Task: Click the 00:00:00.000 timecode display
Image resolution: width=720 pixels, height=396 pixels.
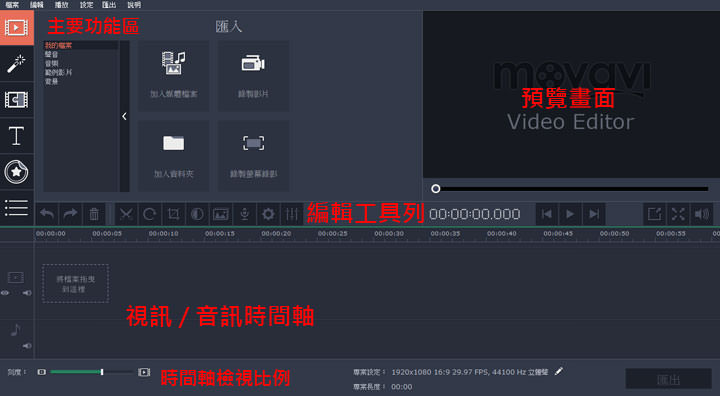Action: pos(474,214)
